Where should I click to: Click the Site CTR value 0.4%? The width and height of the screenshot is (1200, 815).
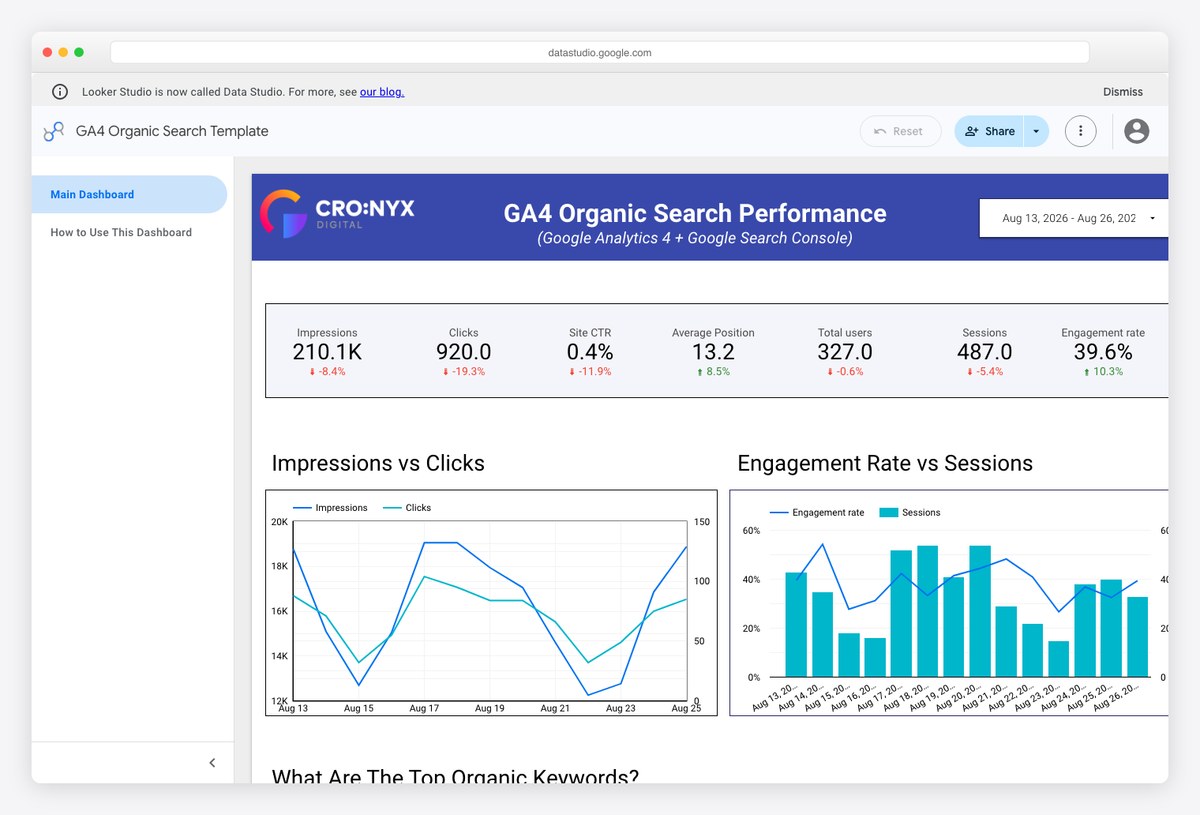coord(590,352)
